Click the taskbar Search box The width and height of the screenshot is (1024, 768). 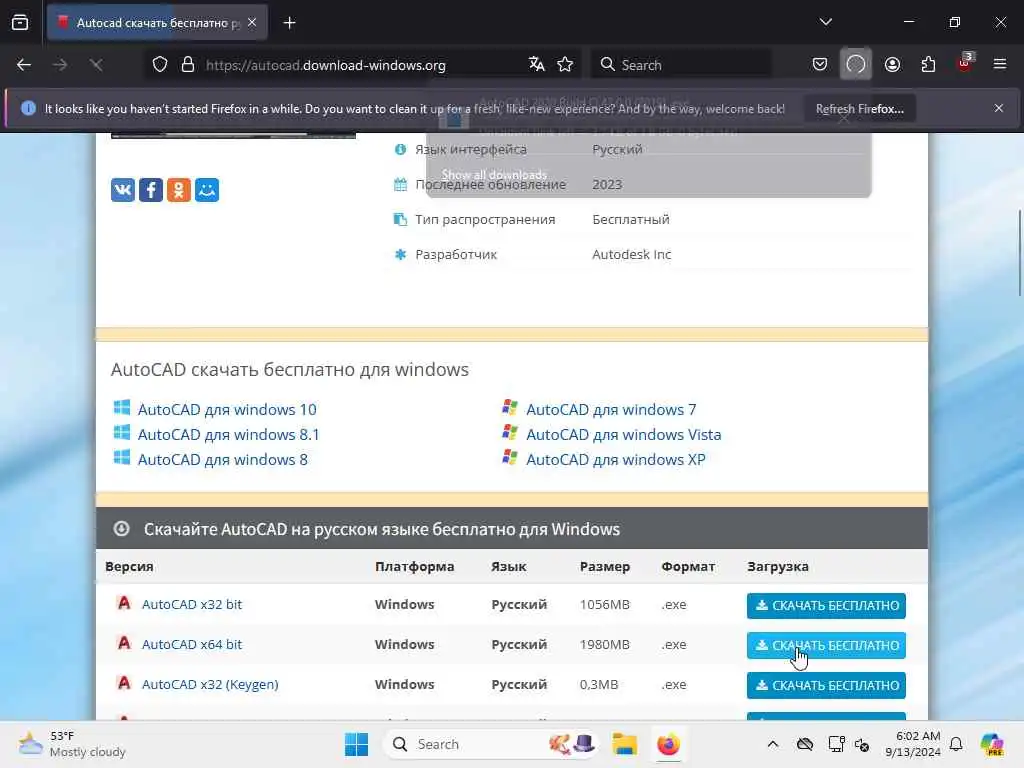click(491, 744)
